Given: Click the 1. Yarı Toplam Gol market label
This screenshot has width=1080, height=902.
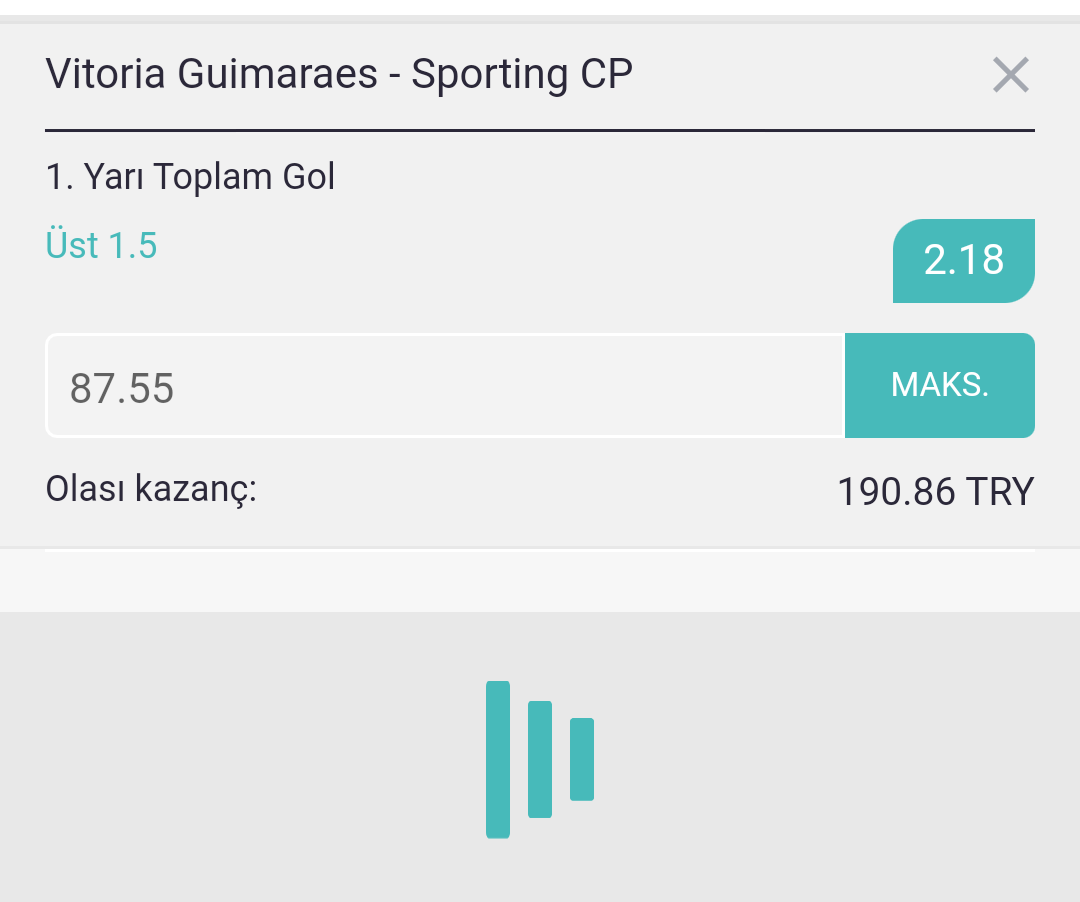Looking at the screenshot, I should (x=190, y=176).
